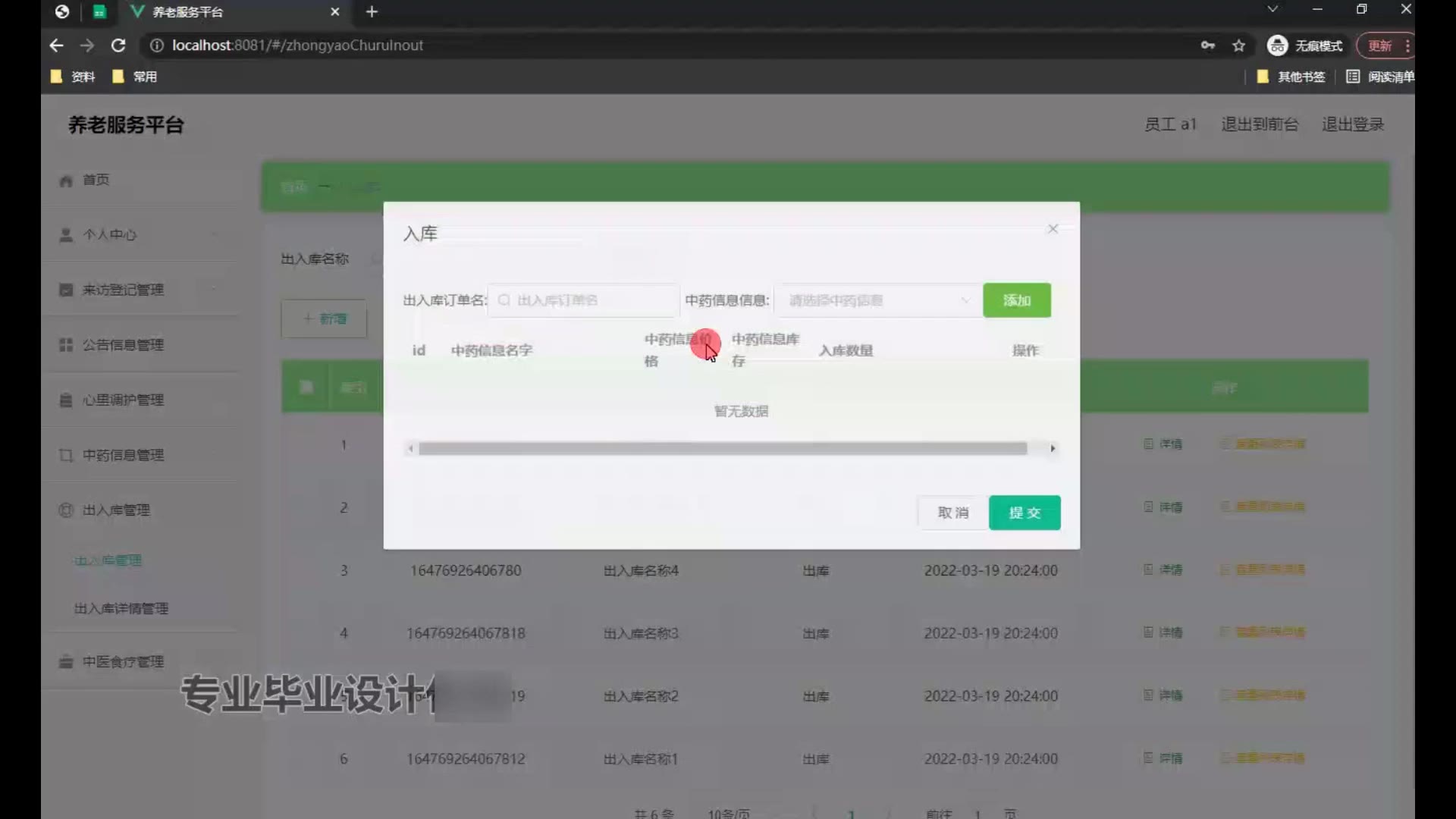Click the incognito 无痕模式 icon
The width and height of the screenshot is (1456, 819).
1277,45
